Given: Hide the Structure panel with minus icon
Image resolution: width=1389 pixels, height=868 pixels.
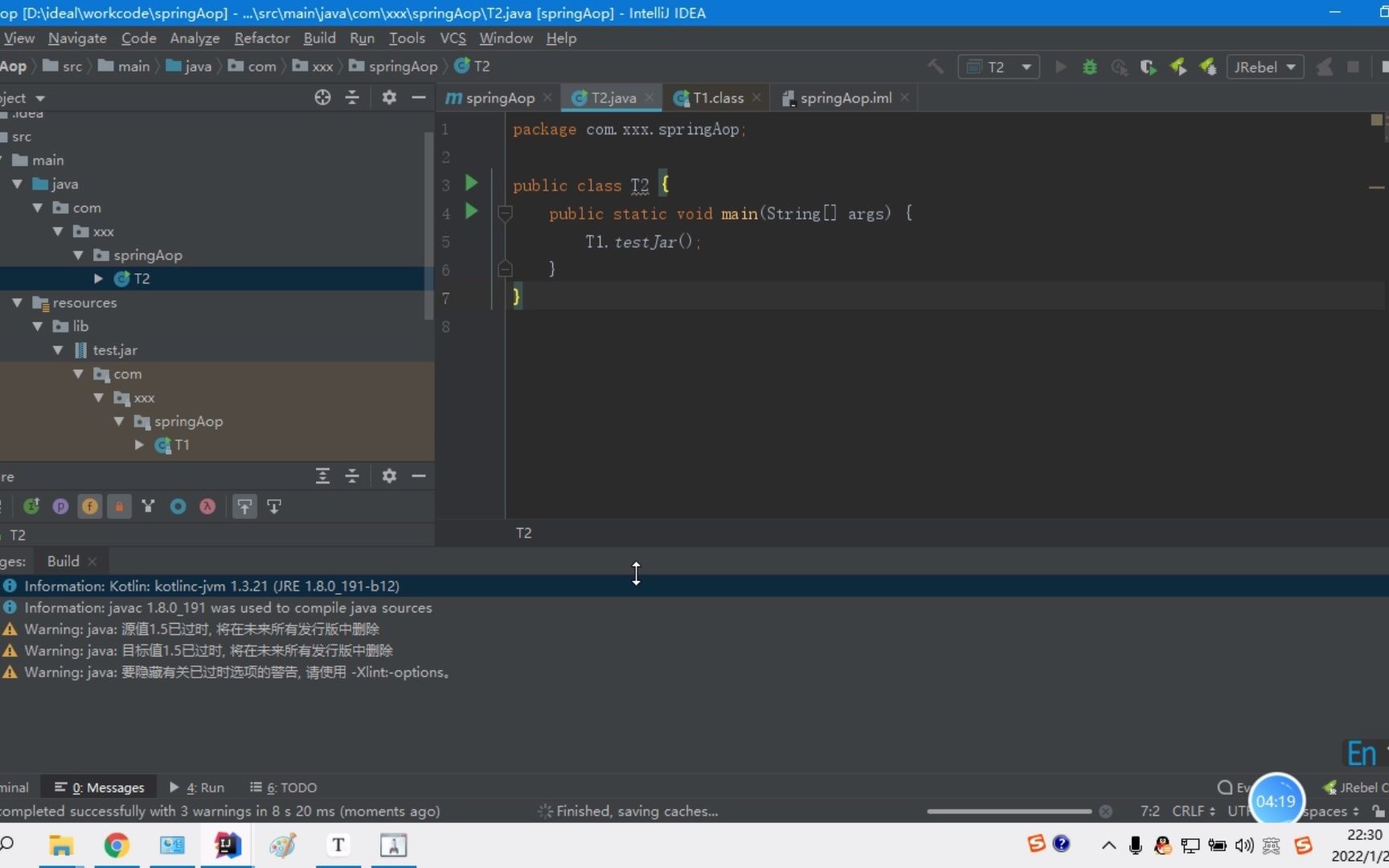Looking at the screenshot, I should coord(418,476).
